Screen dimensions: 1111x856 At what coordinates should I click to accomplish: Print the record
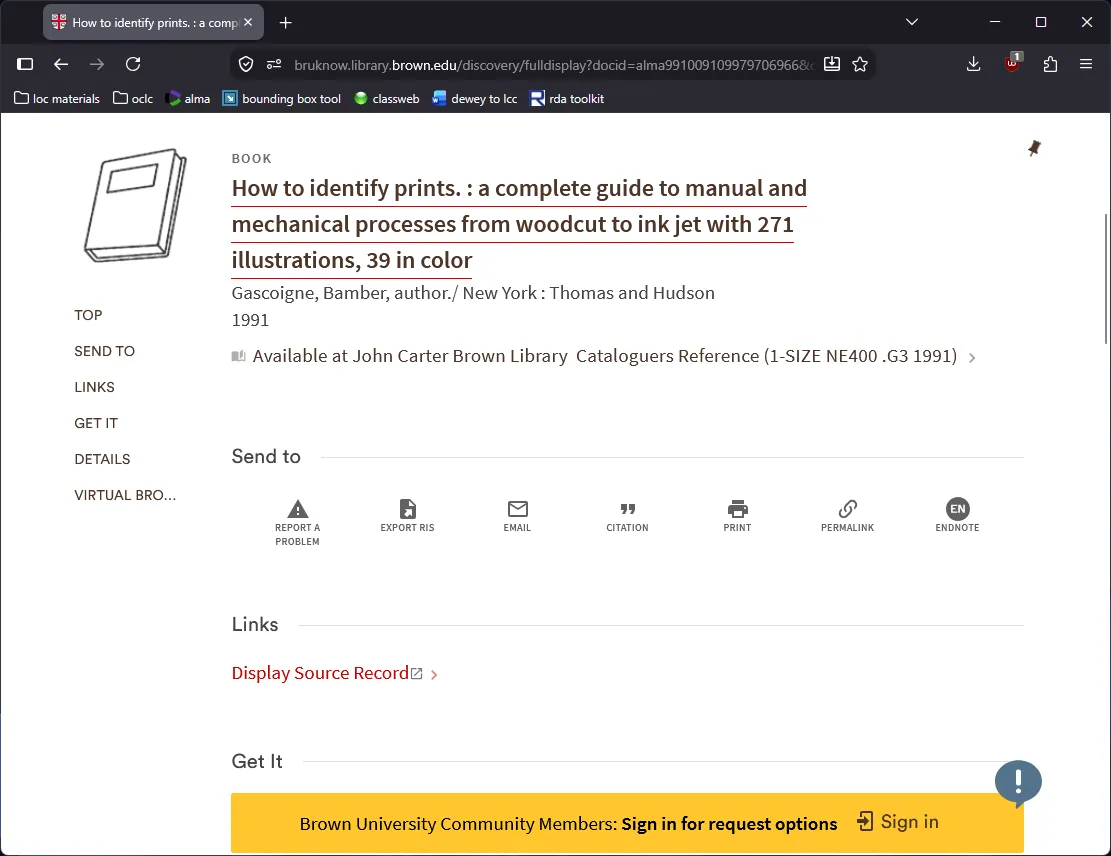(x=737, y=515)
